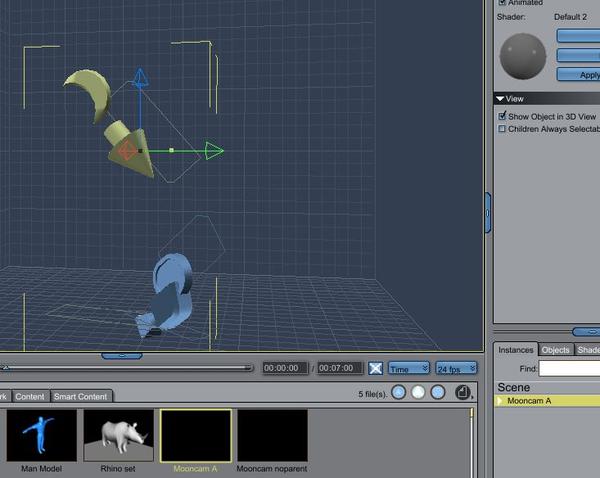The image size is (600, 478).
Task: Open the Time display dropdown
Action: click(409, 369)
